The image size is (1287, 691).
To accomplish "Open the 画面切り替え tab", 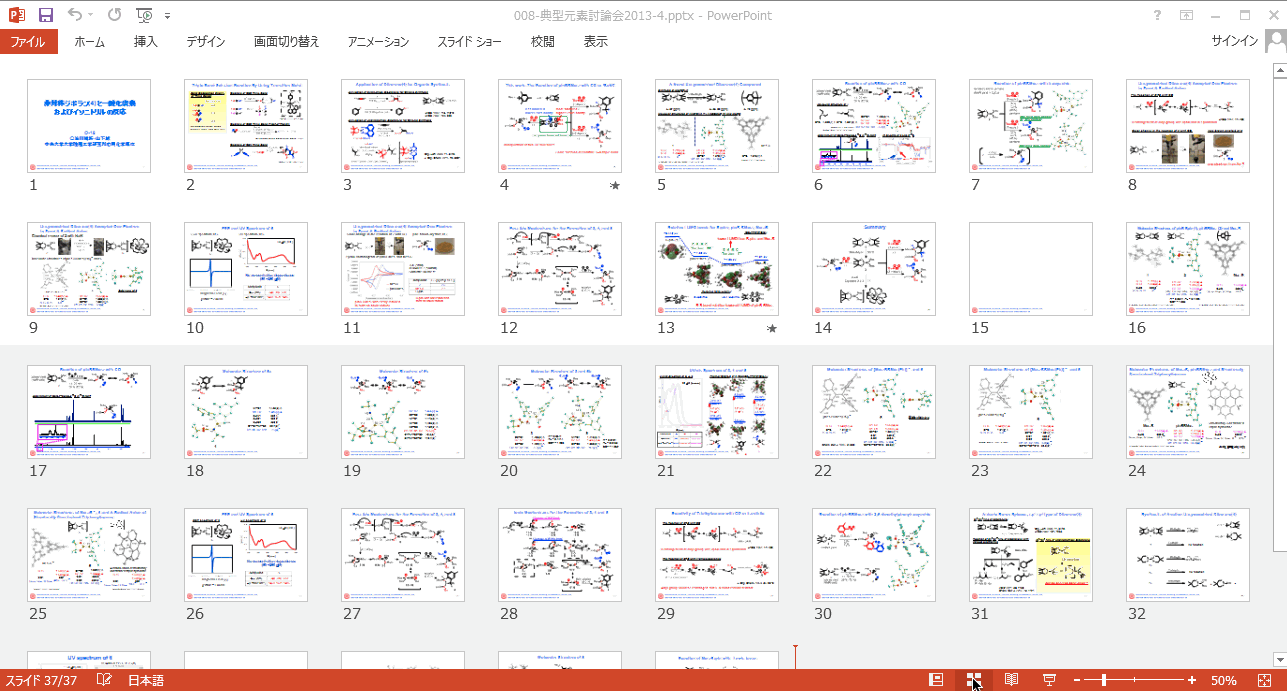I will click(286, 42).
